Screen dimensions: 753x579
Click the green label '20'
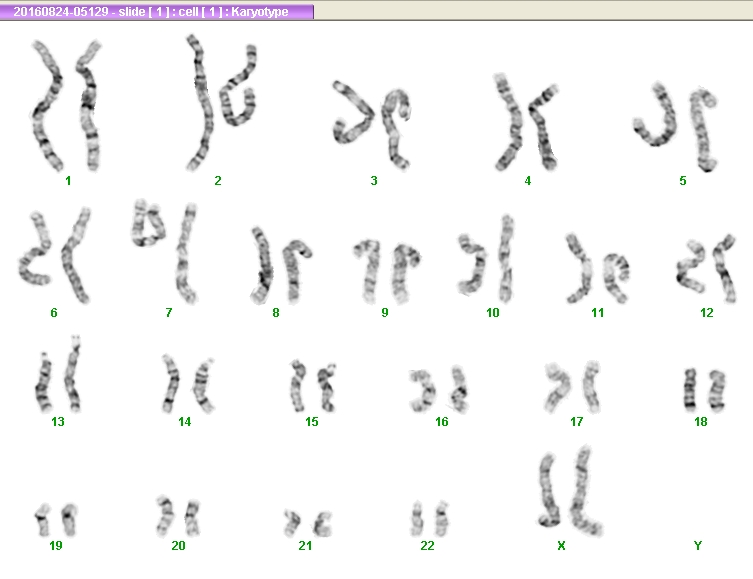178,545
